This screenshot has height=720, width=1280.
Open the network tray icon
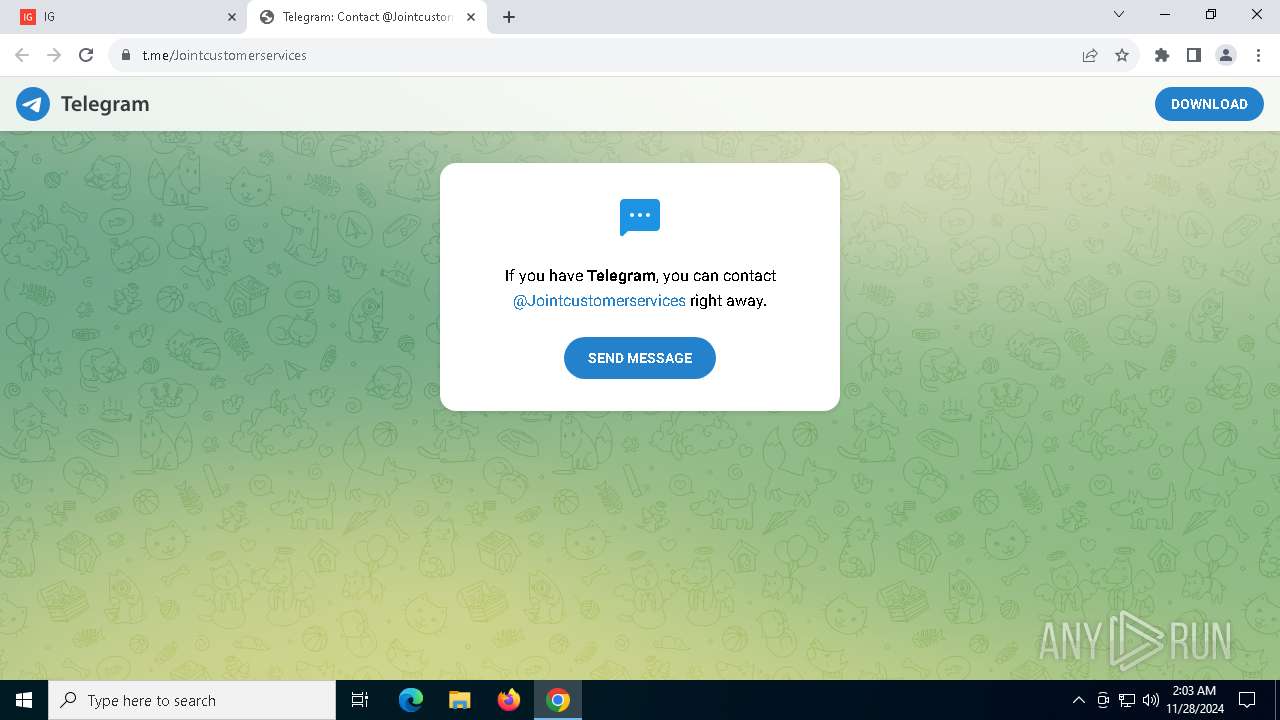pos(1127,700)
